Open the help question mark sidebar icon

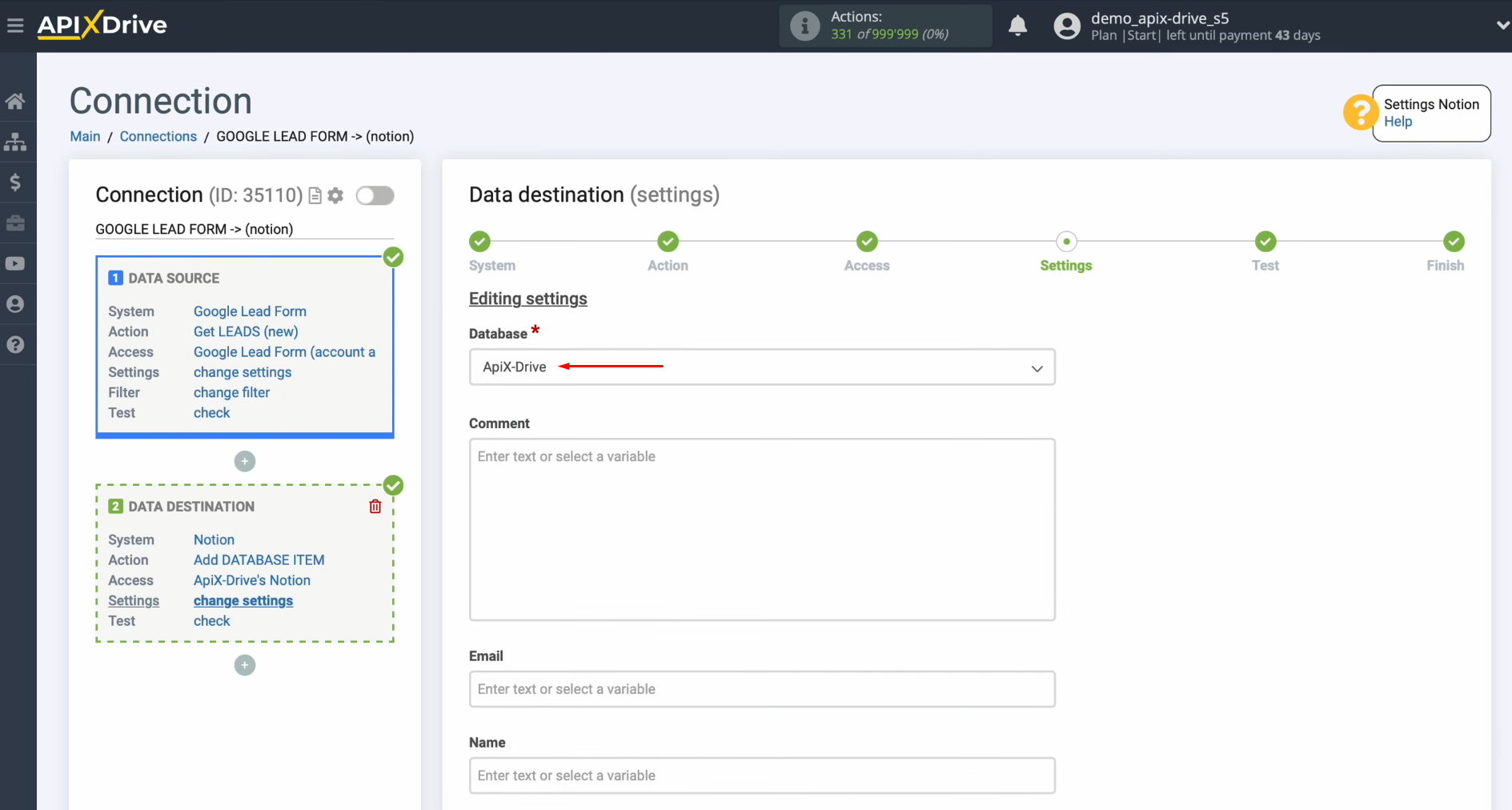16,344
